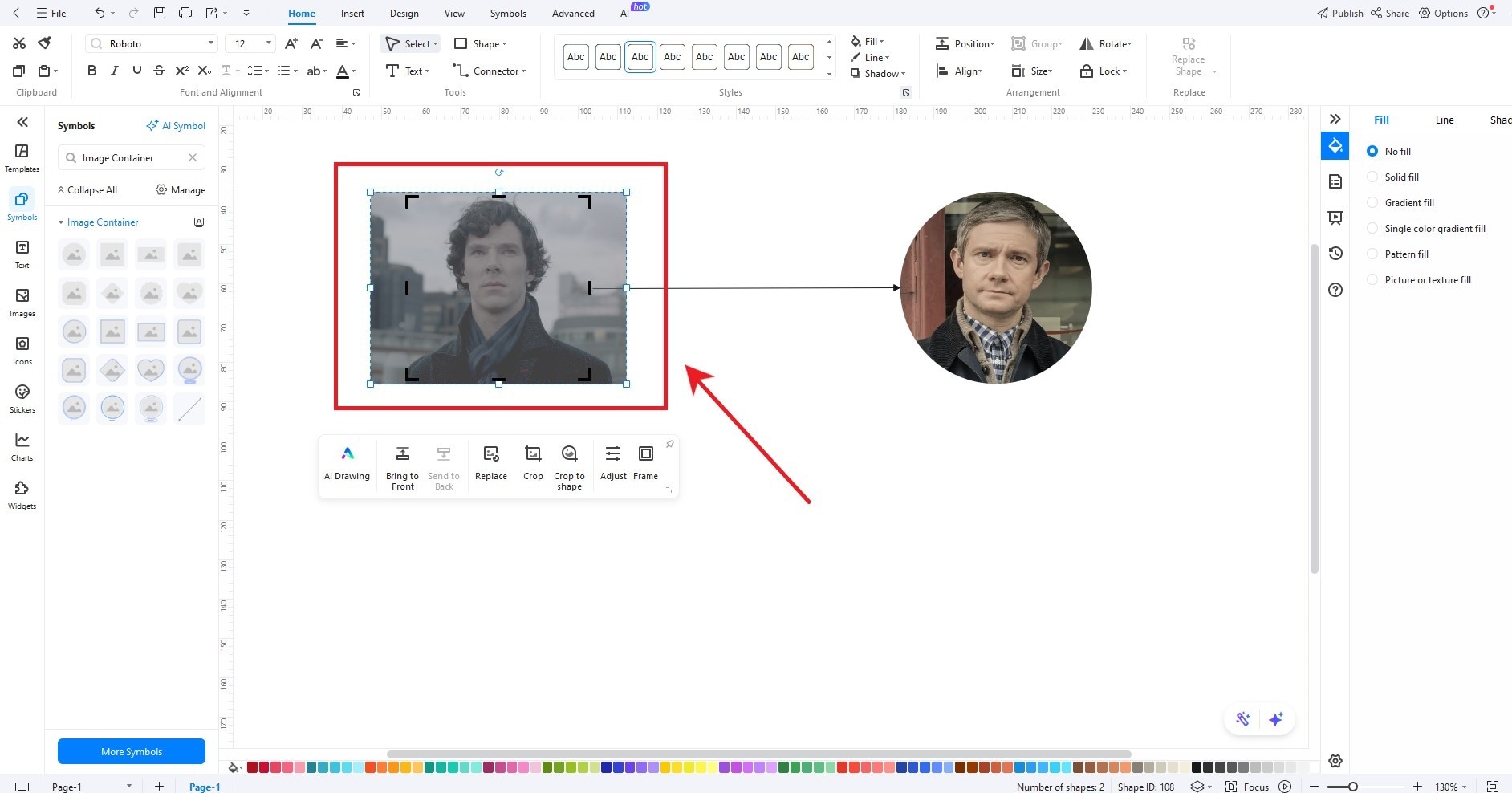Select Single color gradient fill option

(x=1372, y=228)
